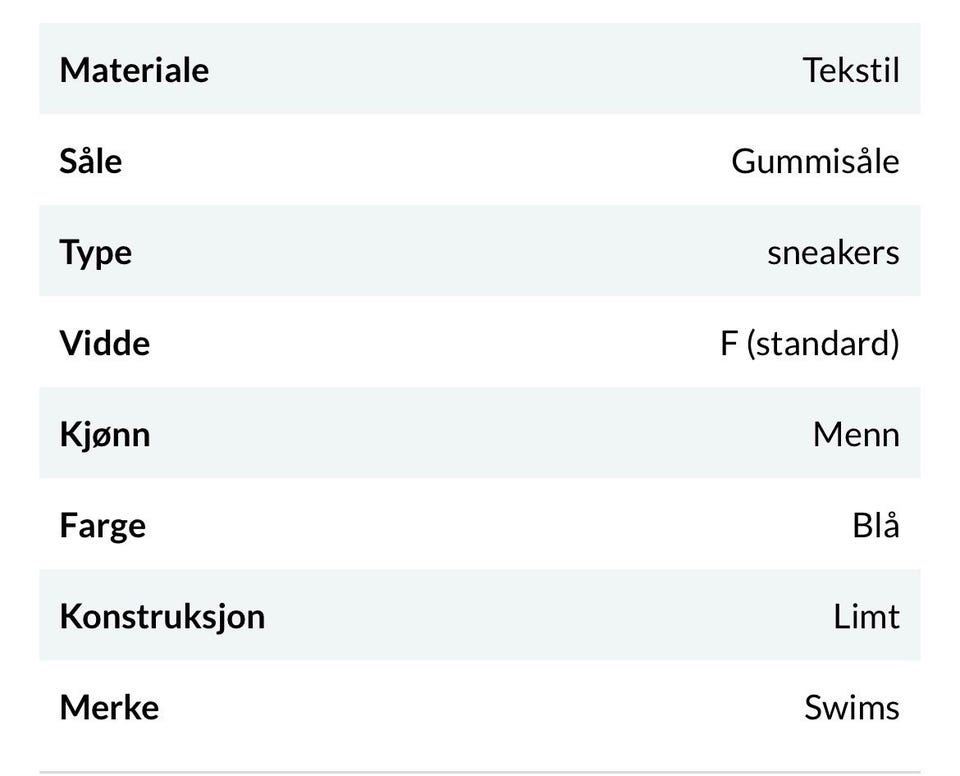The width and height of the screenshot is (960, 776).
Task: Select the Limt value
Action: click(866, 616)
